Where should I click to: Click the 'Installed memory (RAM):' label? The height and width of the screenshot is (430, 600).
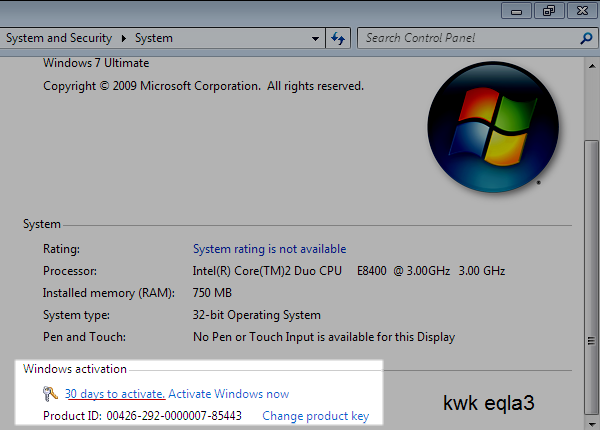pos(109,293)
